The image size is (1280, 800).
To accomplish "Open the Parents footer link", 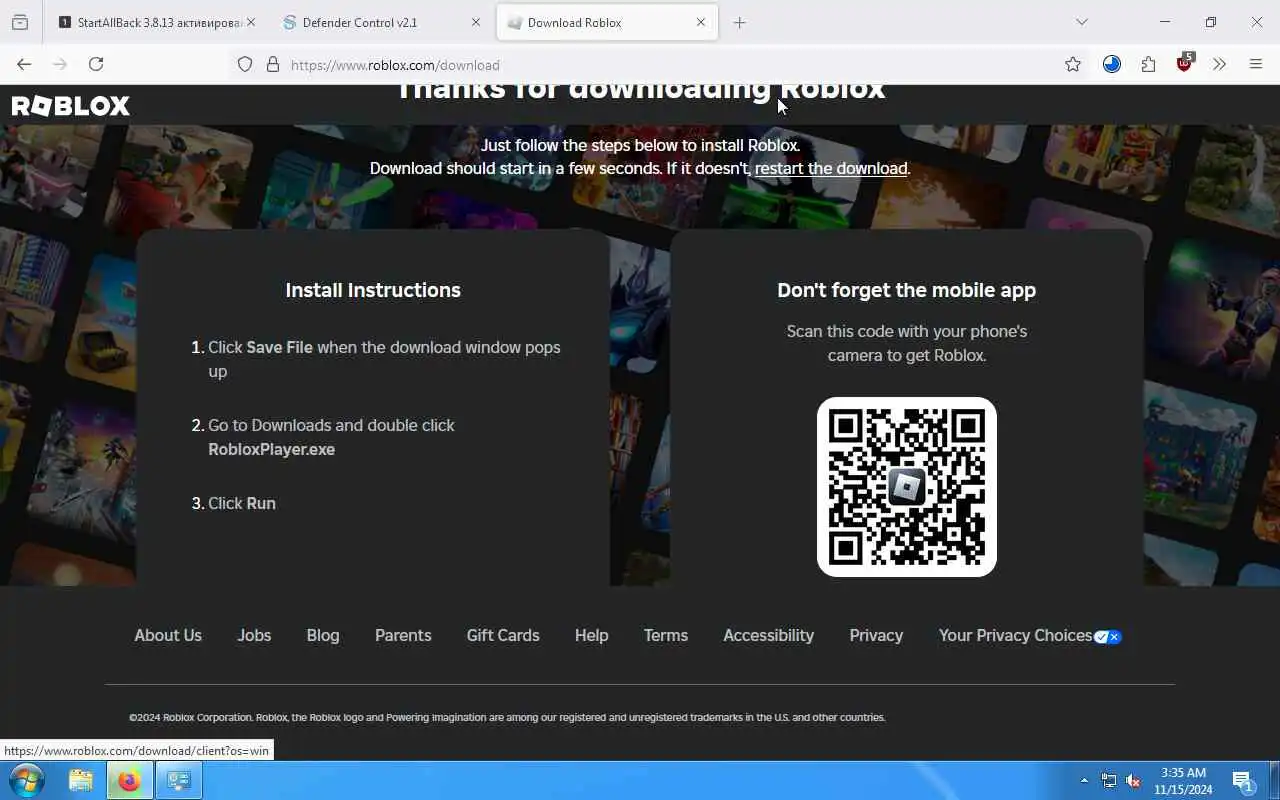I will tap(403, 635).
